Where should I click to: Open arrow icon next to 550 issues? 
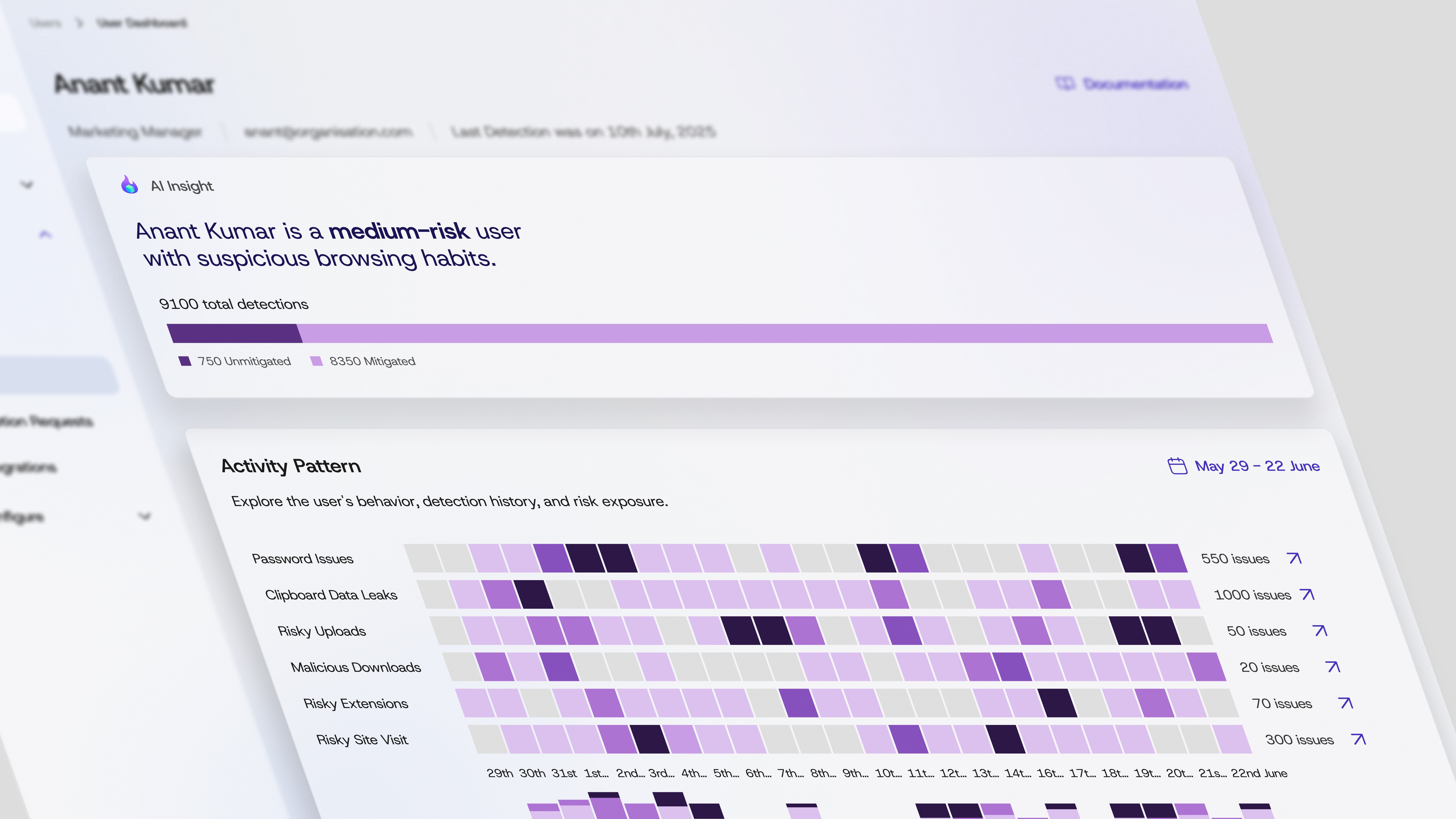(x=1294, y=558)
